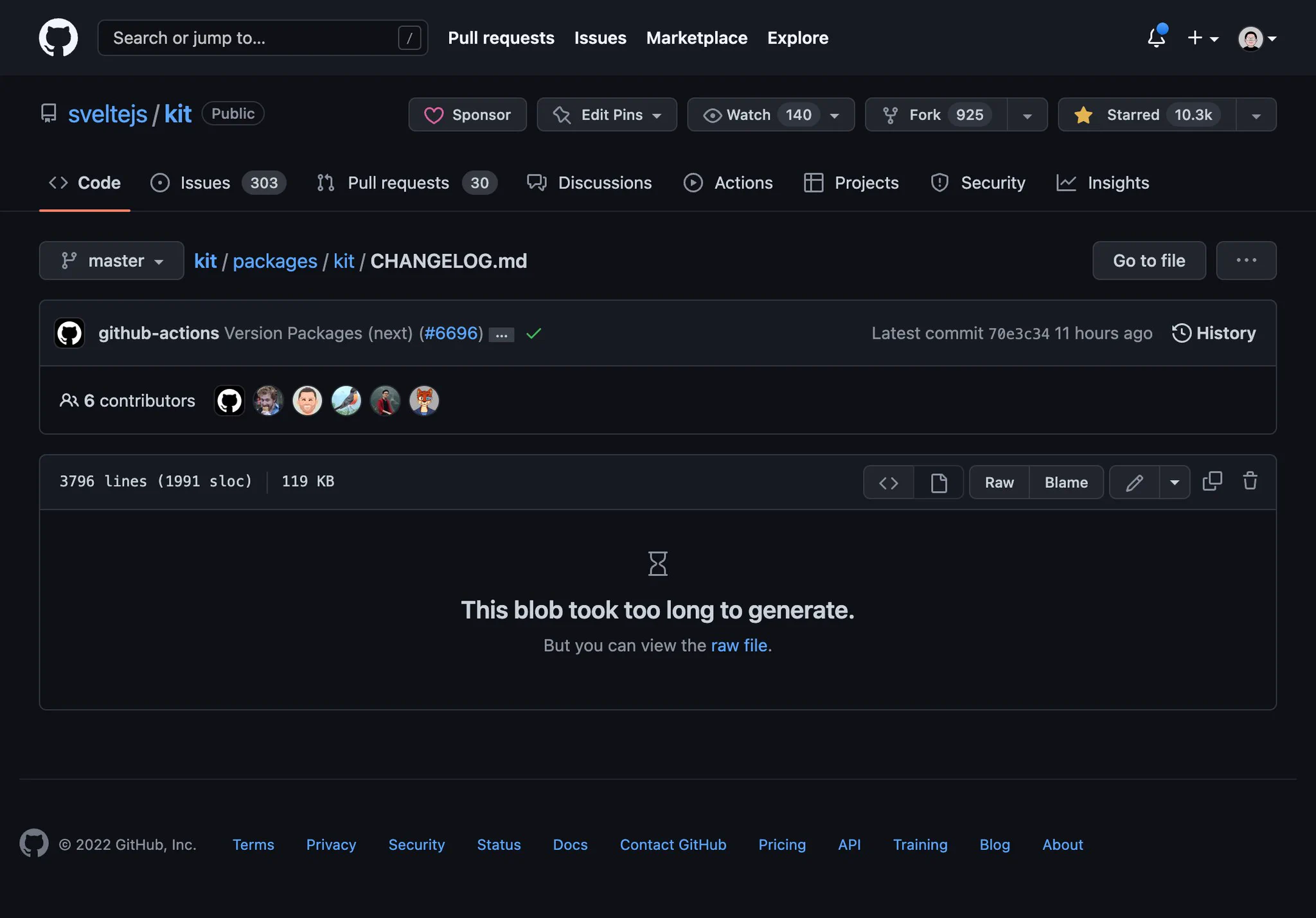Viewport: 1316px width, 918px height.
Task: Switch to the Issues tab with 303
Action: [218, 183]
